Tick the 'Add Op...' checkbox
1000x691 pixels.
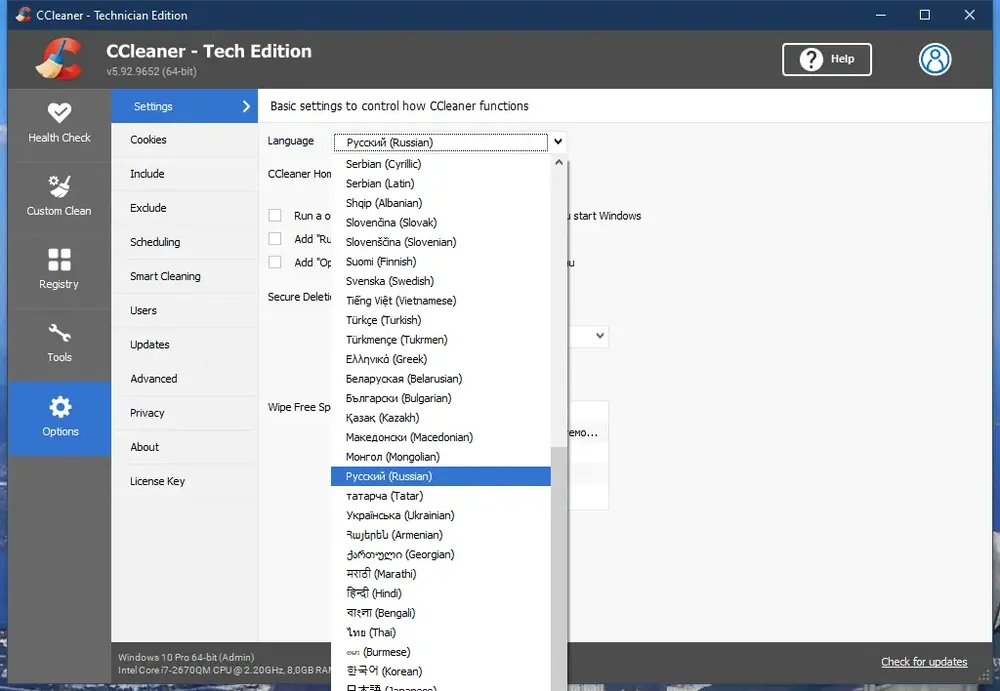275,262
